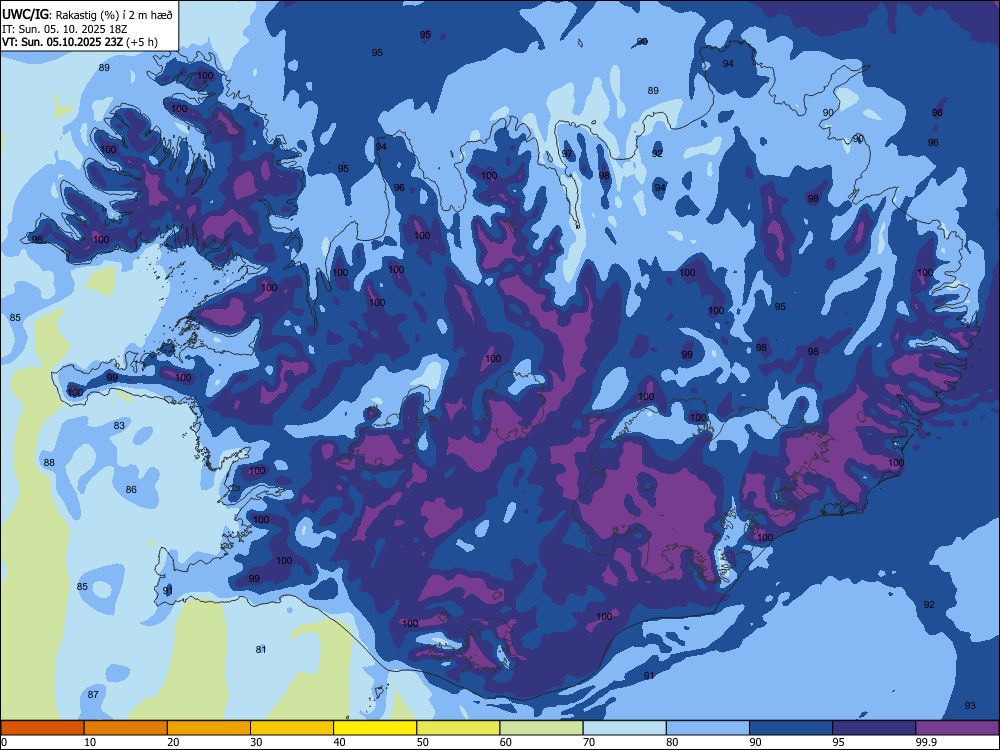This screenshot has height=750, width=1000.
Task: Click the '60' legend tick label
Action: click(506, 742)
